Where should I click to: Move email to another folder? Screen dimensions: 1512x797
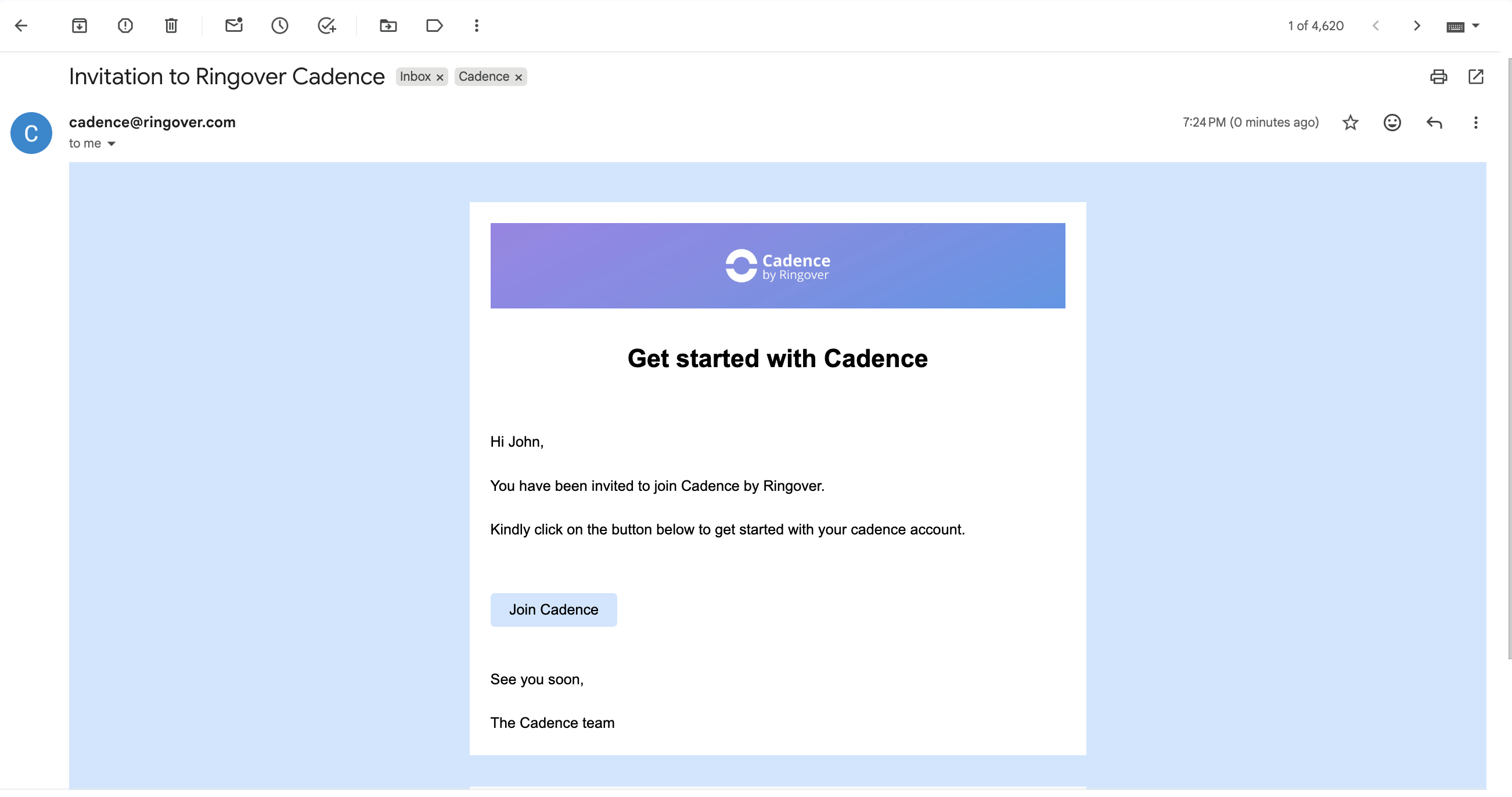pos(388,26)
